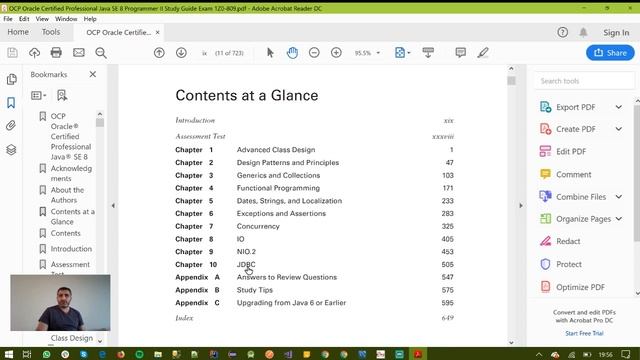
Task: Click the Share button
Action: pyautogui.click(x=610, y=53)
